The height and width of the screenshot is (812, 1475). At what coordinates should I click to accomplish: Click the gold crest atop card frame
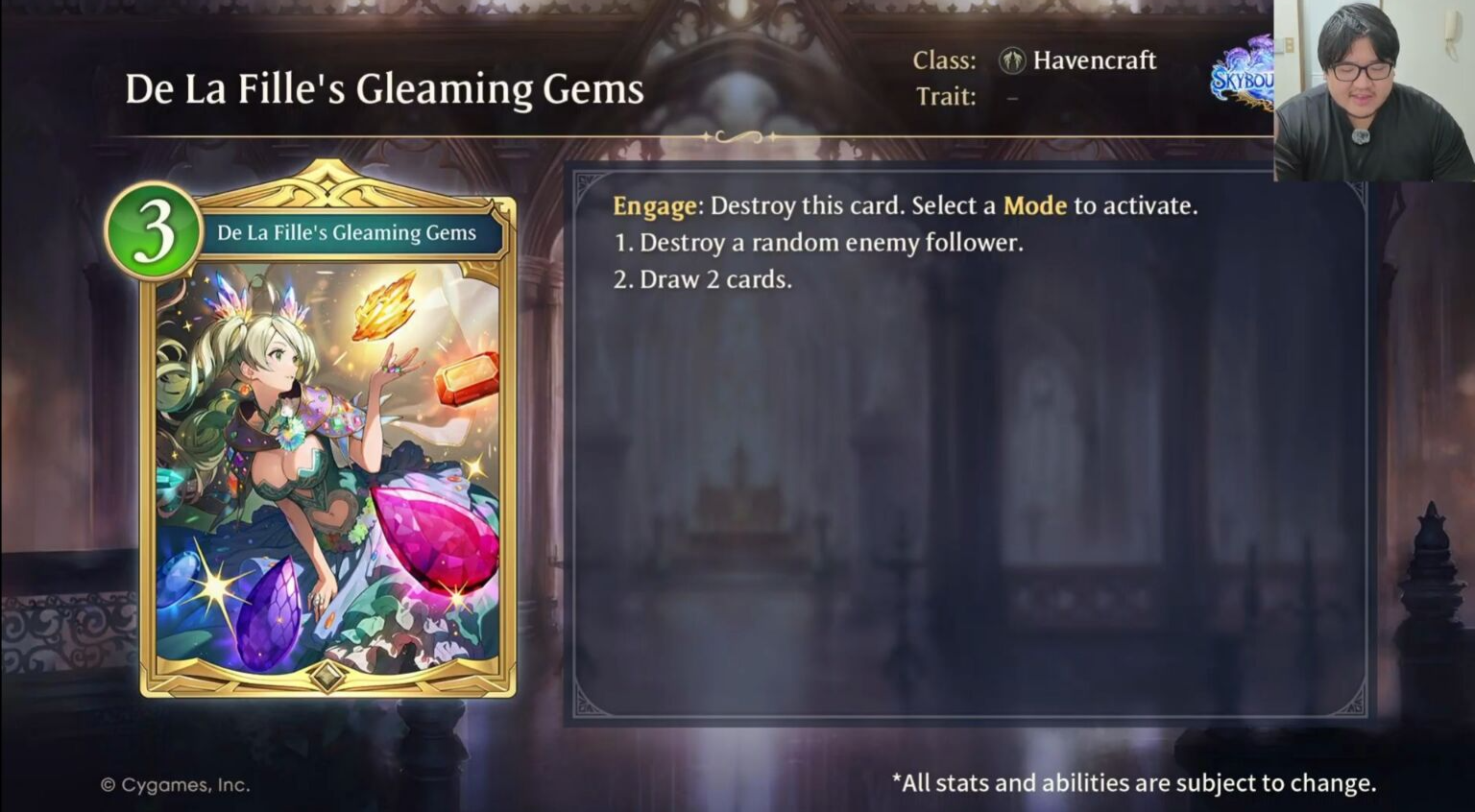(x=327, y=180)
